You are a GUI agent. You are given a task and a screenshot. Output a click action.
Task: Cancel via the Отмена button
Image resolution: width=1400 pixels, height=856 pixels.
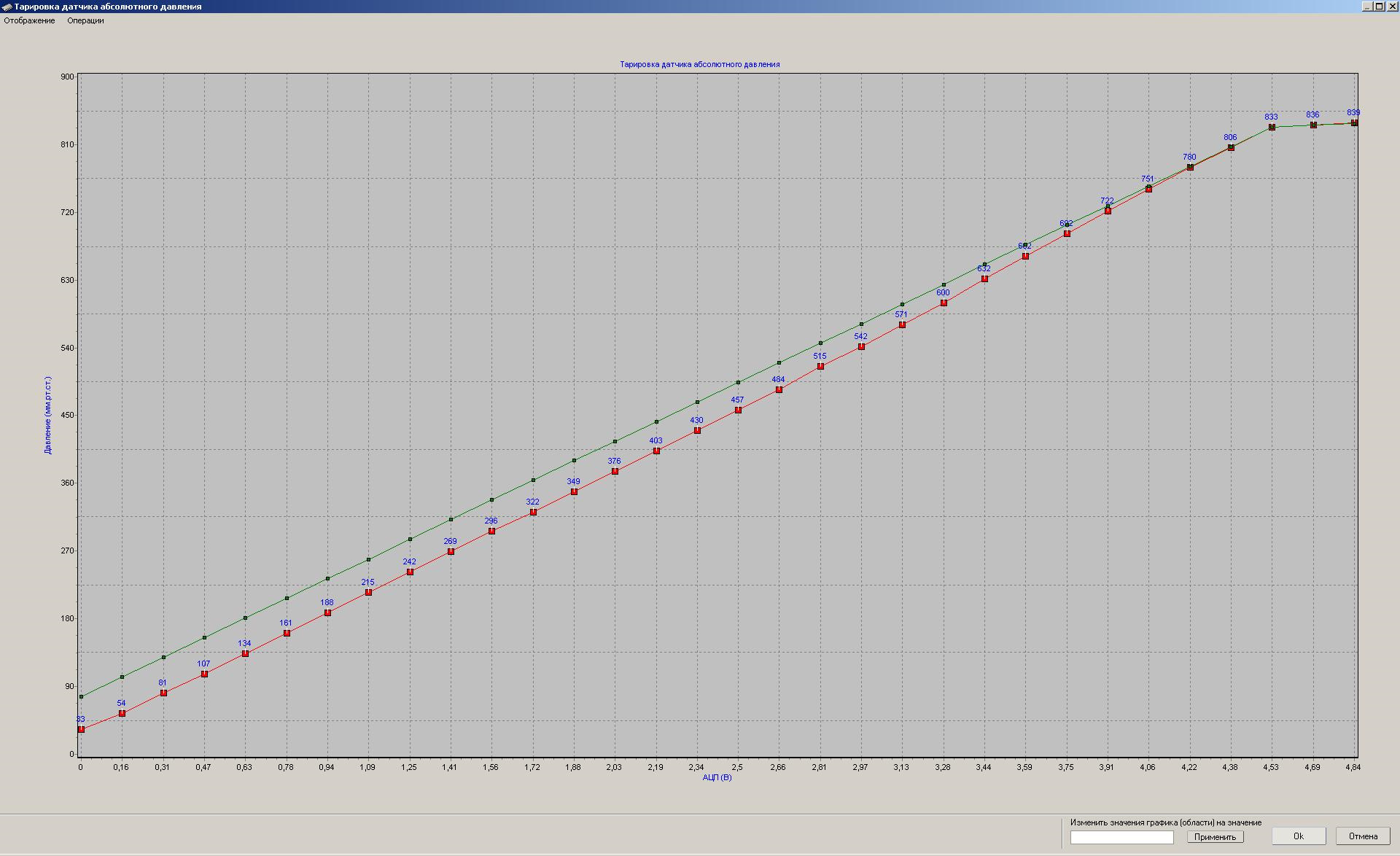tap(1363, 836)
